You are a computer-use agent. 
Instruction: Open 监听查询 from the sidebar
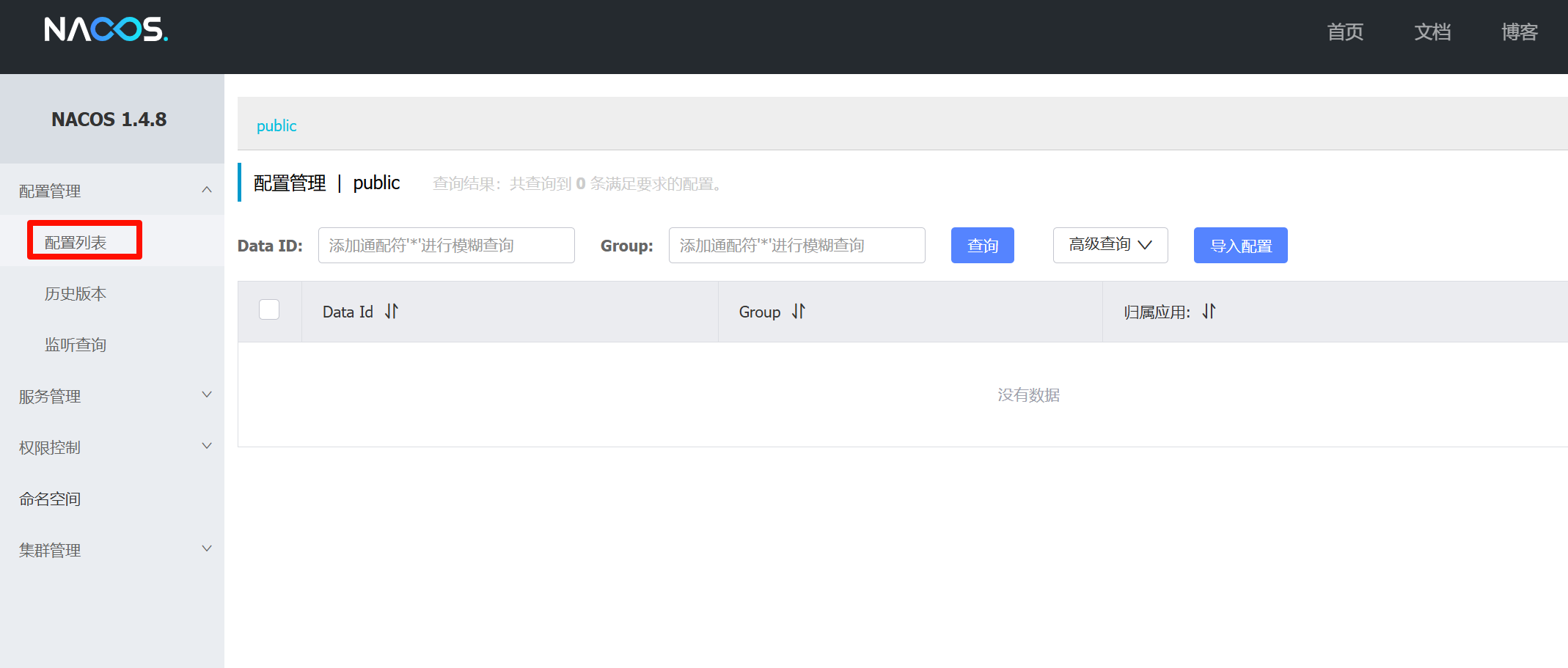click(x=76, y=345)
